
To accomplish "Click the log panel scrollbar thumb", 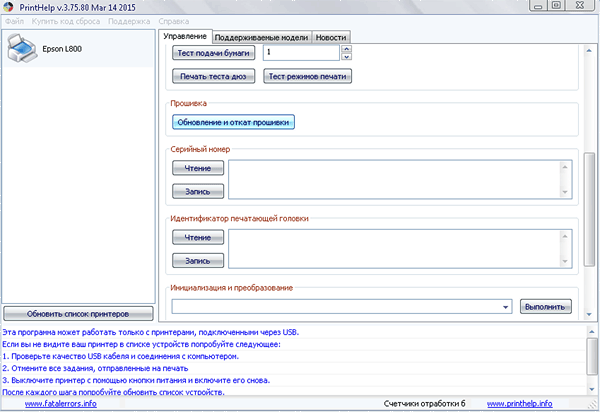I will point(592,356).
